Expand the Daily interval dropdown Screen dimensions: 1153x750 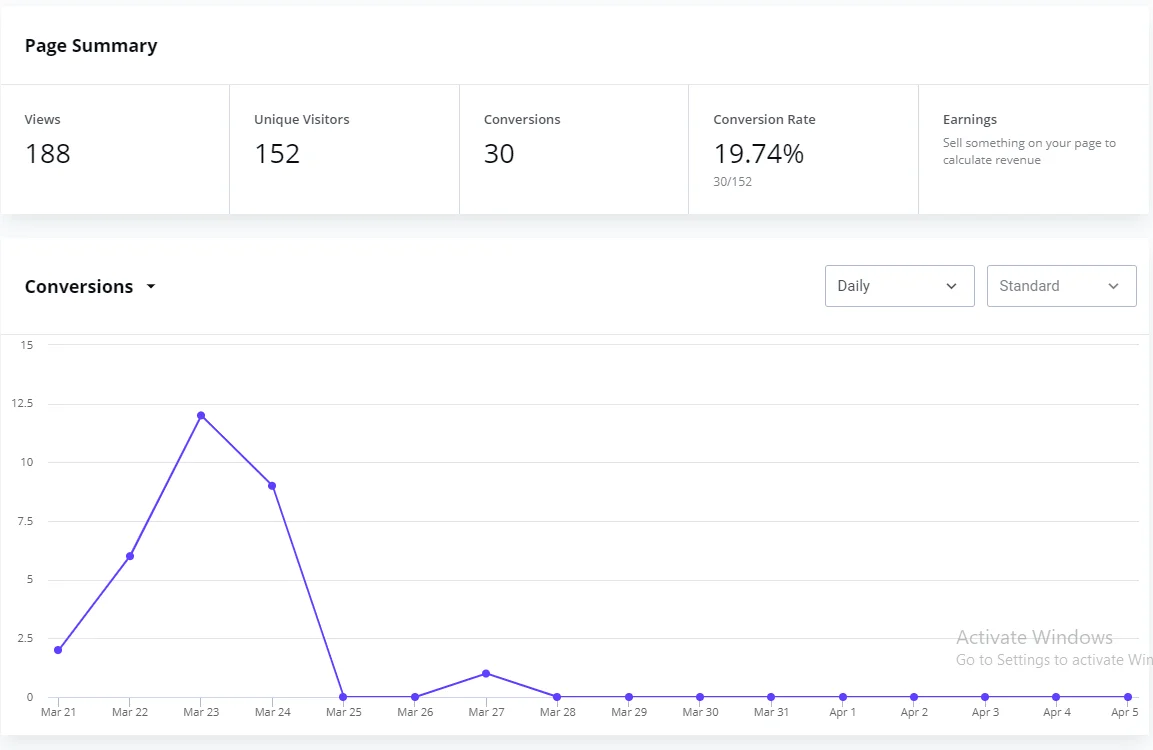(x=899, y=286)
